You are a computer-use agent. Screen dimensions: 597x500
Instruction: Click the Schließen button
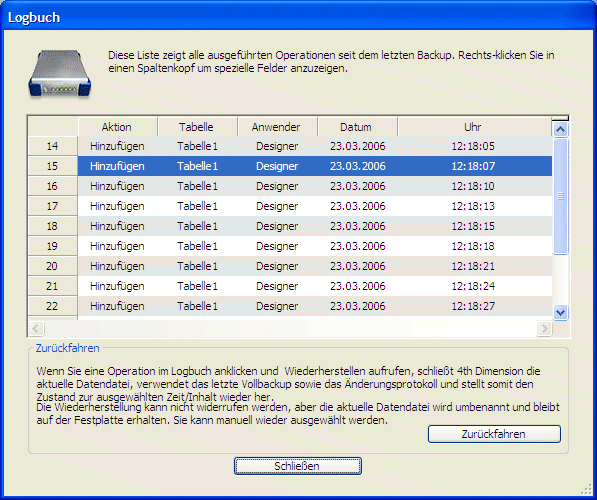(x=298, y=466)
